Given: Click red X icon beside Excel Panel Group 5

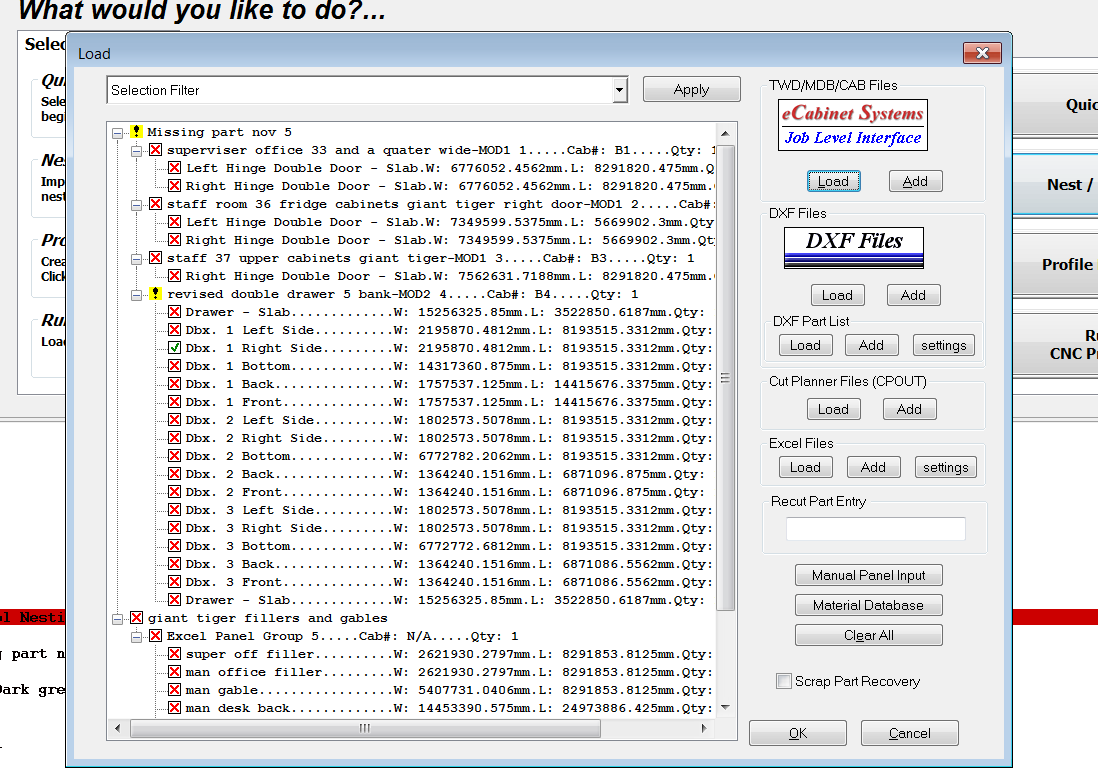Looking at the screenshot, I should tap(155, 636).
